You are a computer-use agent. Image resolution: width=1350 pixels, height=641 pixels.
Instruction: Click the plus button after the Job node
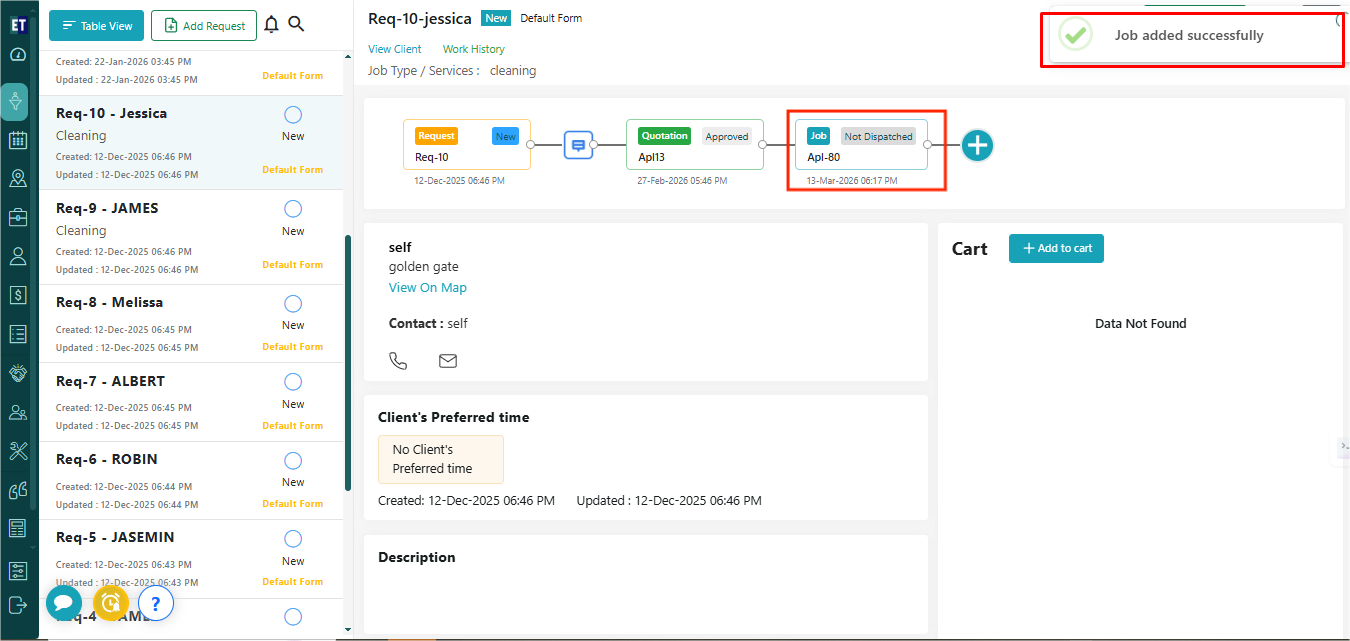tap(976, 145)
